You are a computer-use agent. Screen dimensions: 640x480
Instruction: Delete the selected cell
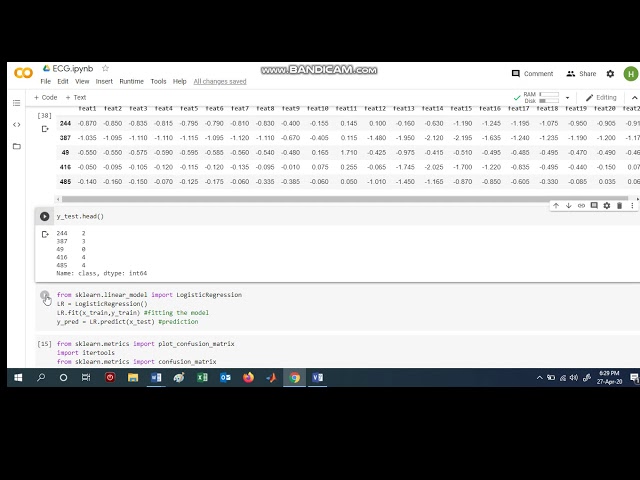[619, 205]
